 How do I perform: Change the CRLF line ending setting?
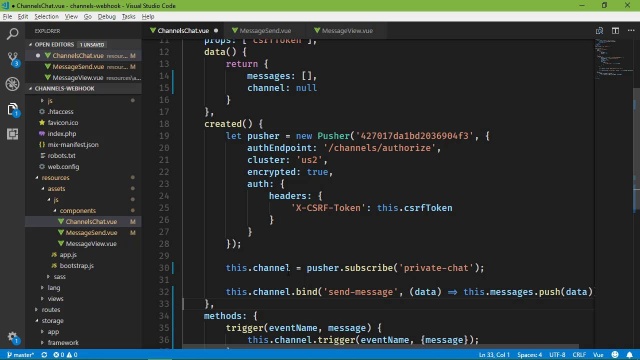[579, 355]
